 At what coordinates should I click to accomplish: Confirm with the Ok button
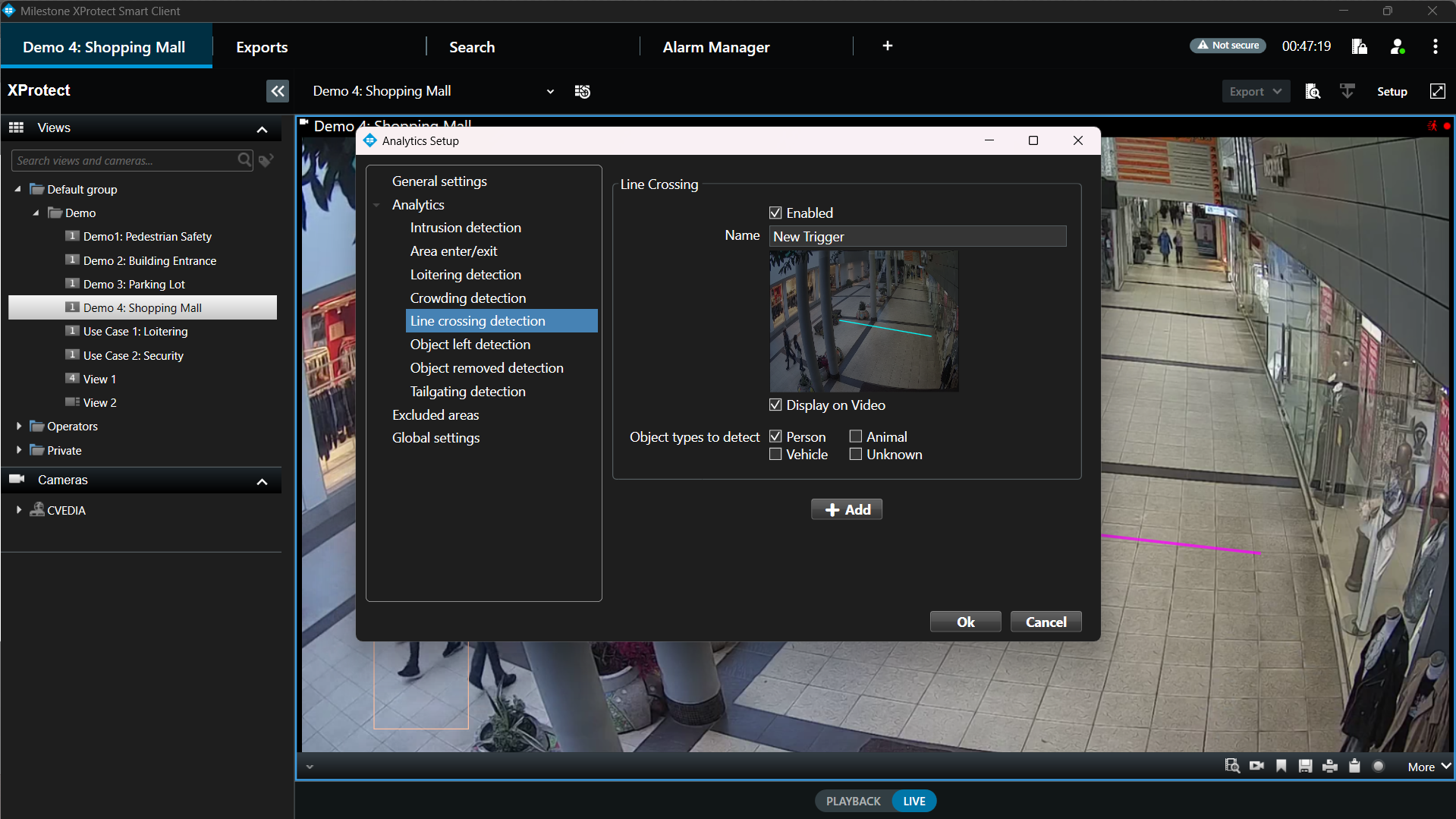(965, 622)
